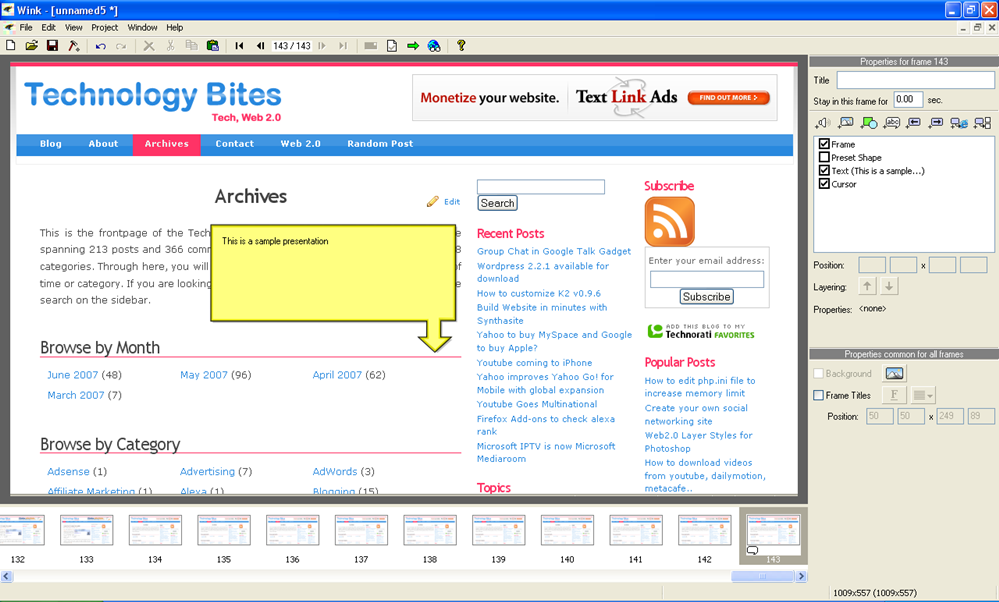Undo the last action
The image size is (999, 602).
click(x=100, y=46)
